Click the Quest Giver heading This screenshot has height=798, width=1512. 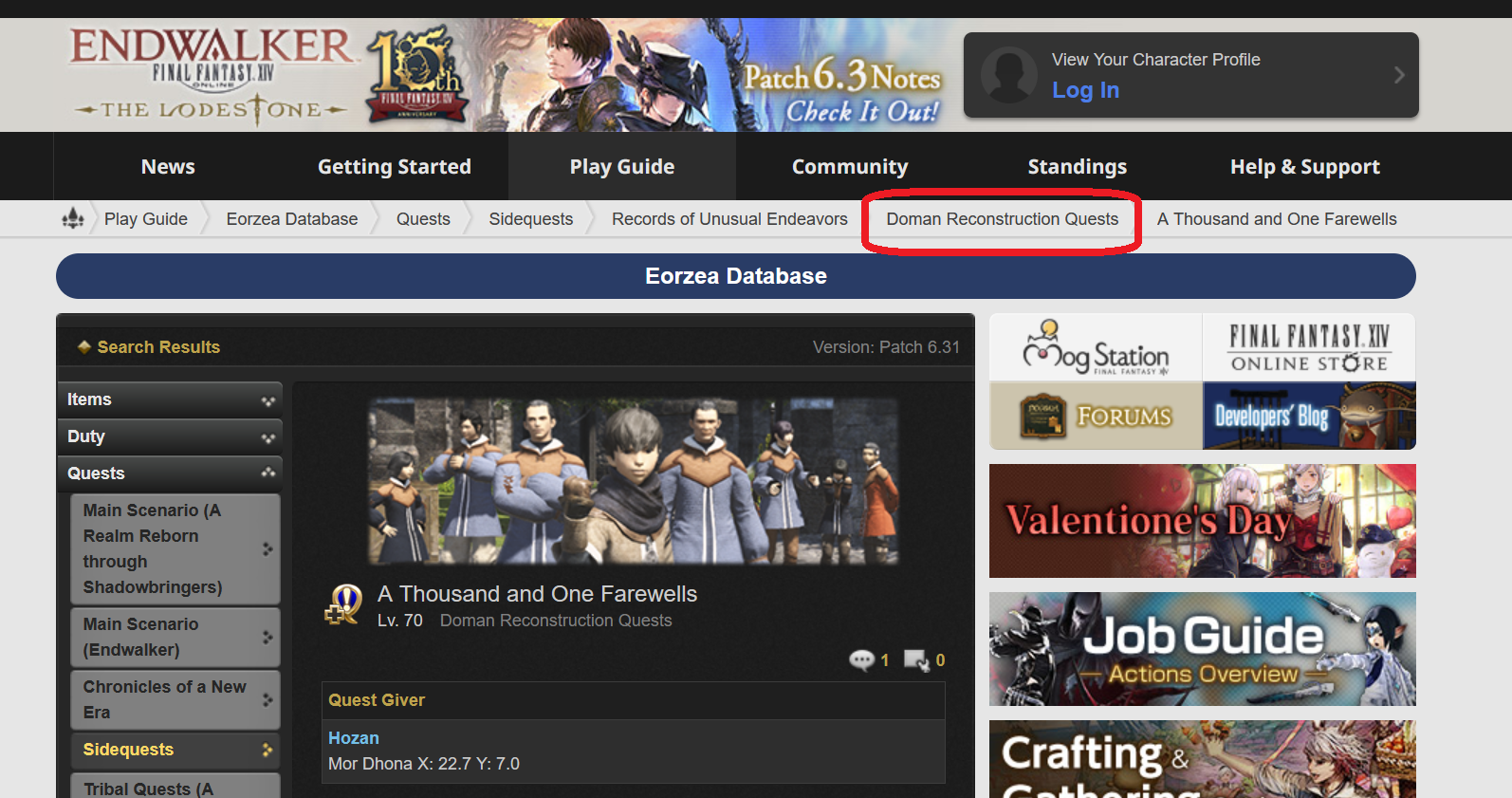(x=377, y=700)
